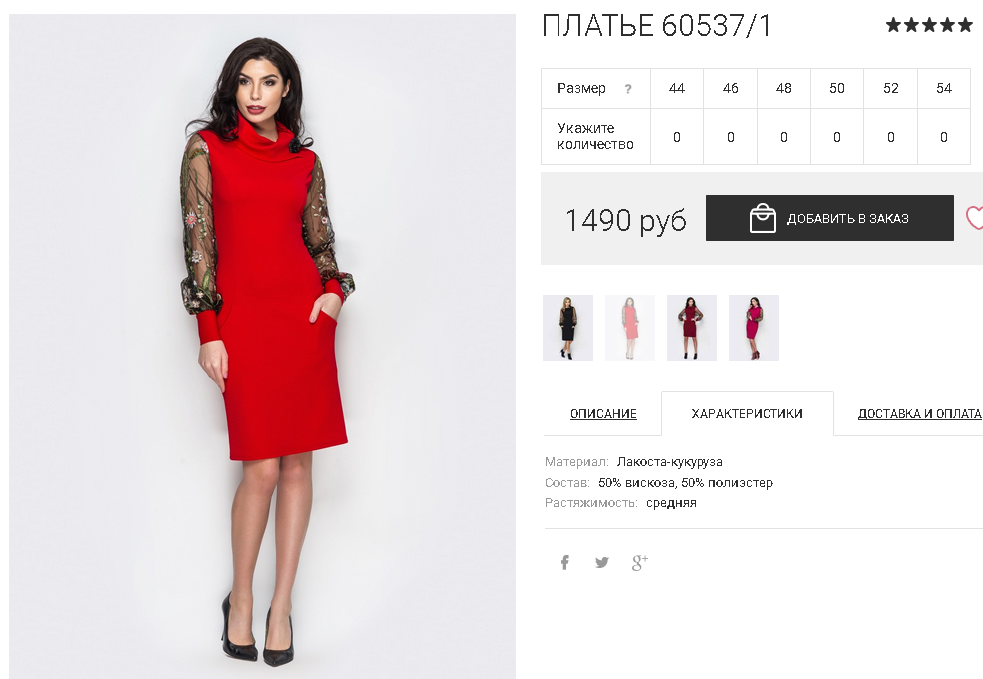Viewport: 983px width, 679px height.
Task: Set the quantity field for size 44
Action: pyautogui.click(x=677, y=137)
